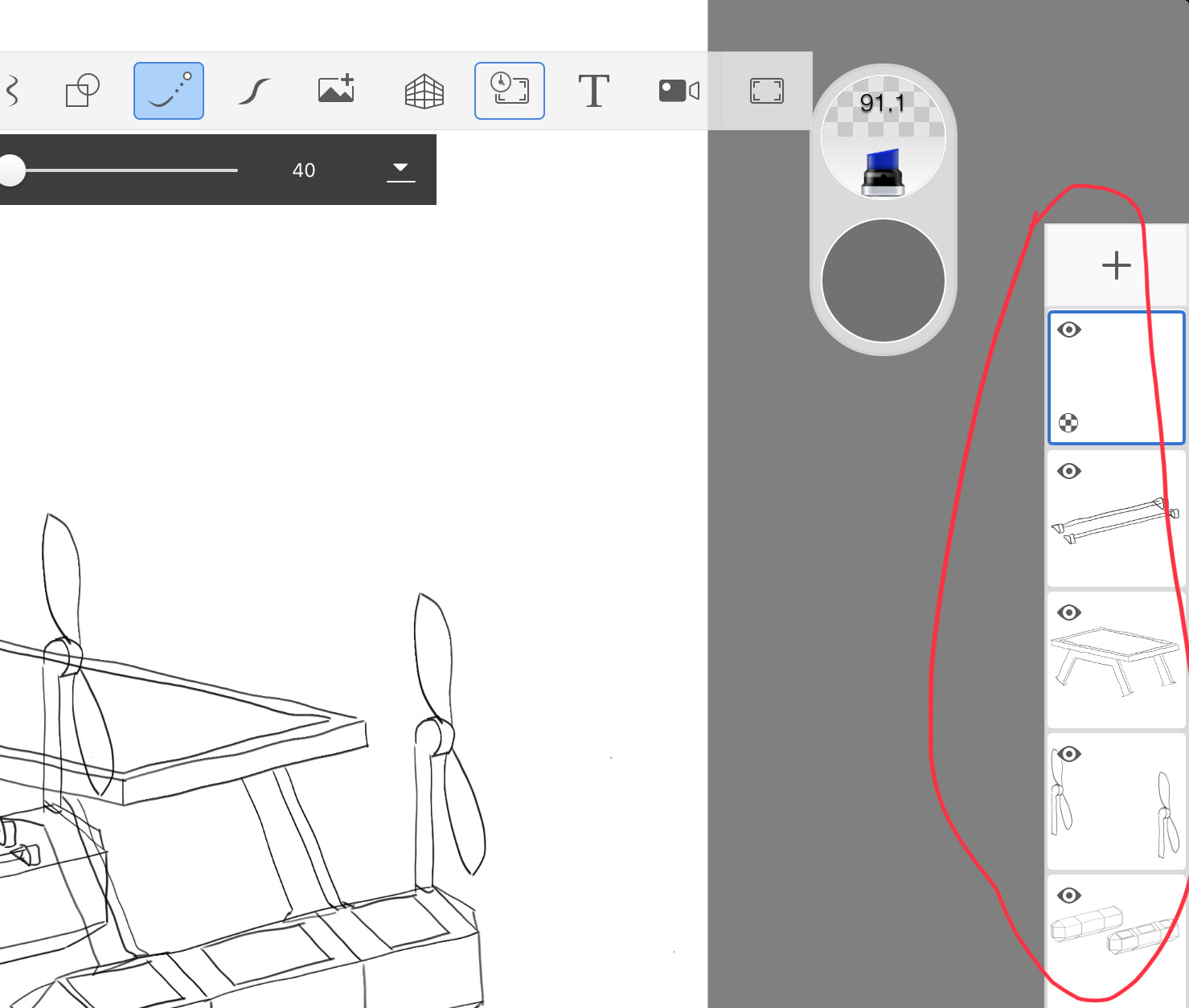Select the roof rails layer thumbnail
Image resolution: width=1189 pixels, height=1008 pixels.
1117,518
